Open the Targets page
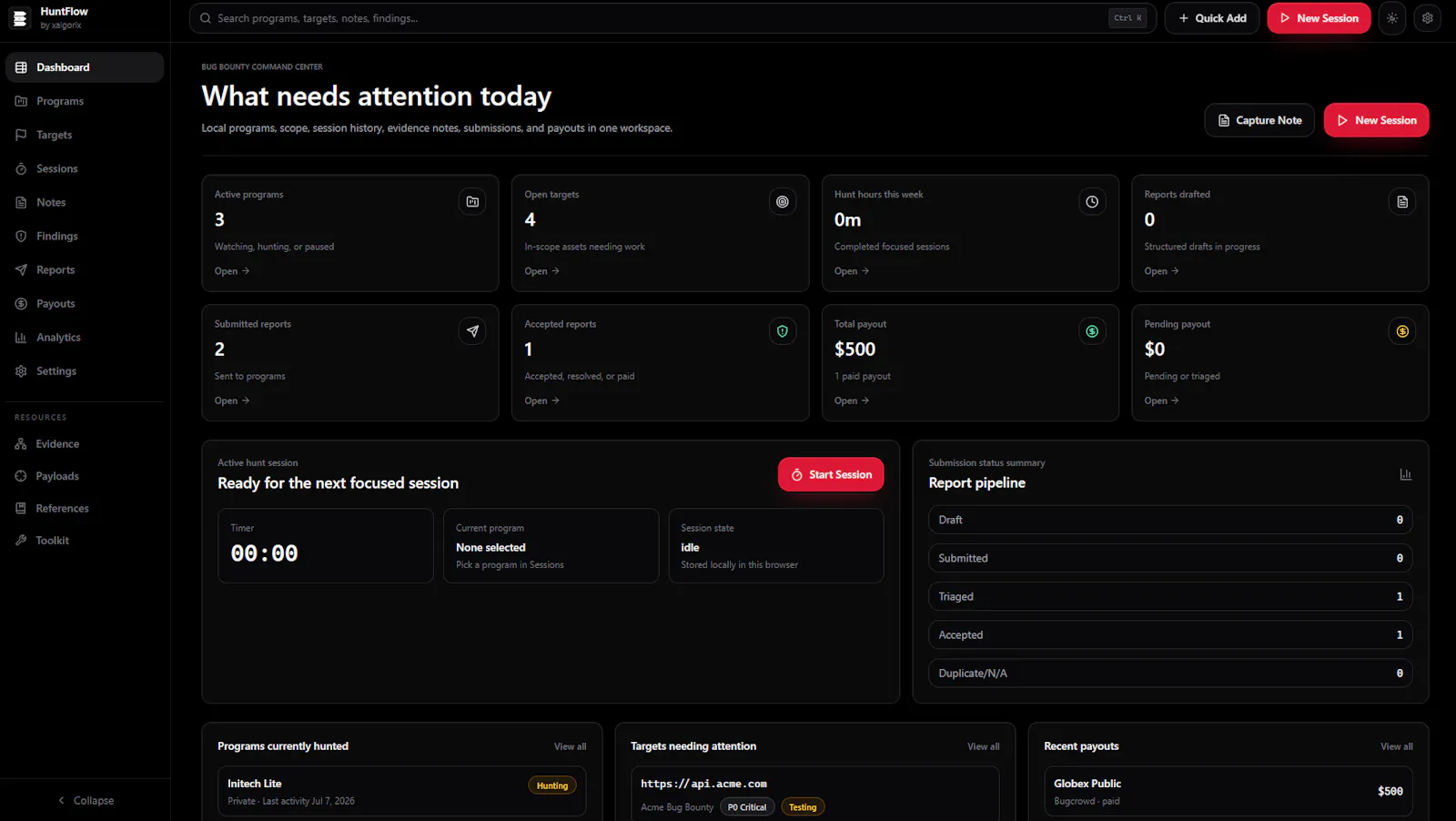 pos(85,135)
